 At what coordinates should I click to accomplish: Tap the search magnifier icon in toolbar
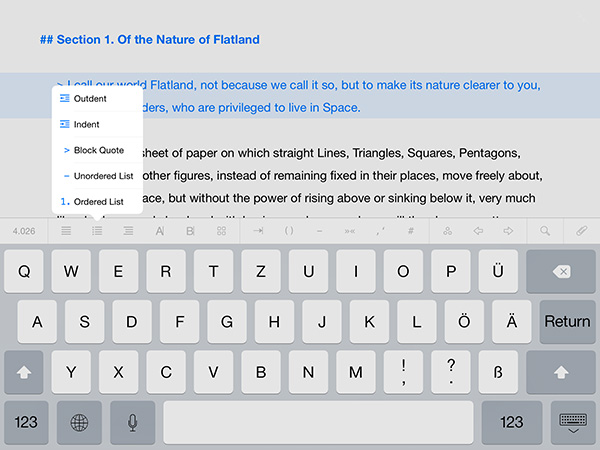click(x=546, y=231)
